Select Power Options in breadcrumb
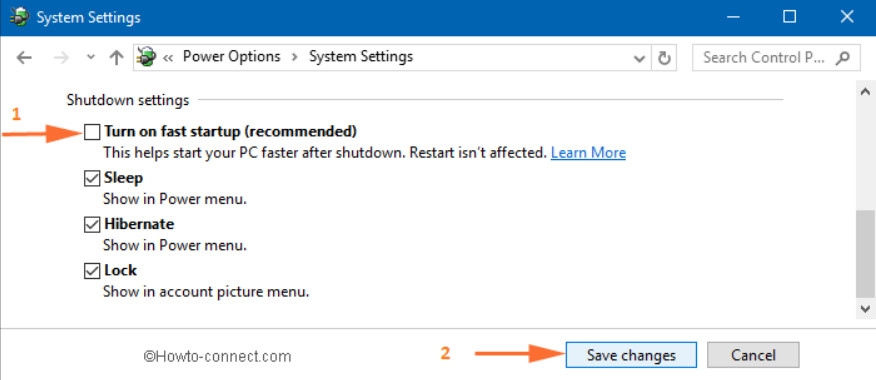Screen dimensions: 876x380 point(232,56)
